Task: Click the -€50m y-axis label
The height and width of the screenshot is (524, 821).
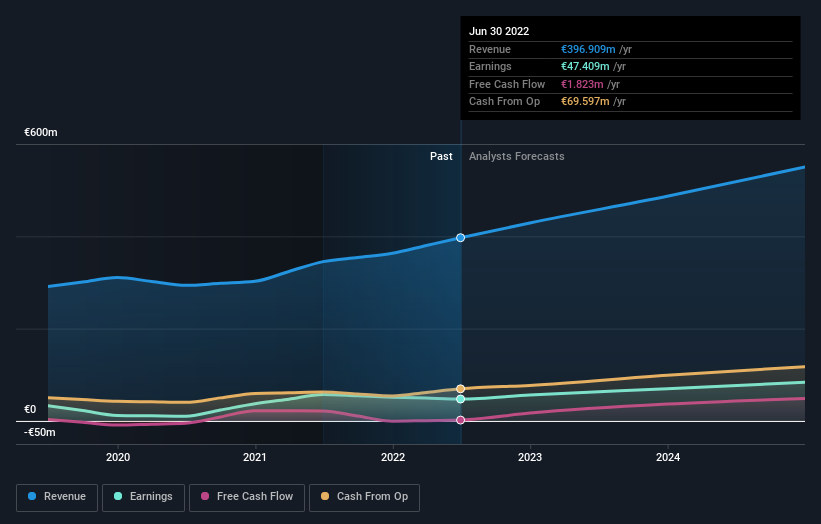Action: (x=40, y=432)
